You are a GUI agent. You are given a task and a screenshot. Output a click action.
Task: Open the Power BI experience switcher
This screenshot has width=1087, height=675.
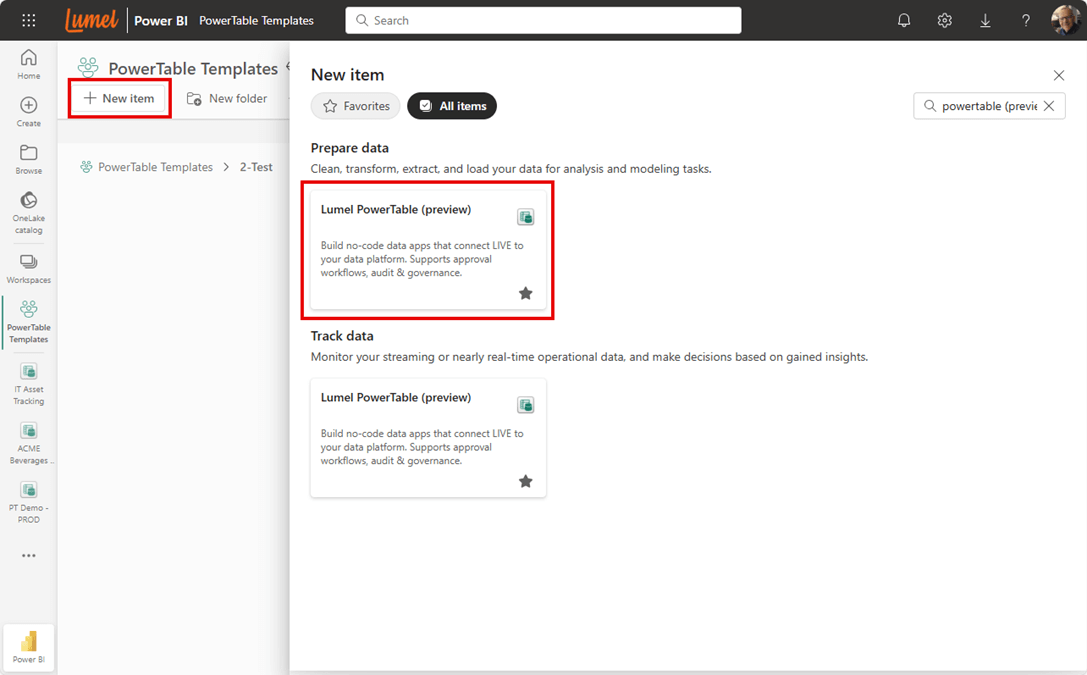(29, 646)
